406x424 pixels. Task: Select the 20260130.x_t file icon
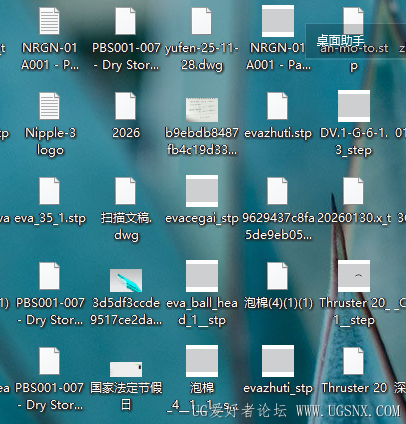pos(353,191)
